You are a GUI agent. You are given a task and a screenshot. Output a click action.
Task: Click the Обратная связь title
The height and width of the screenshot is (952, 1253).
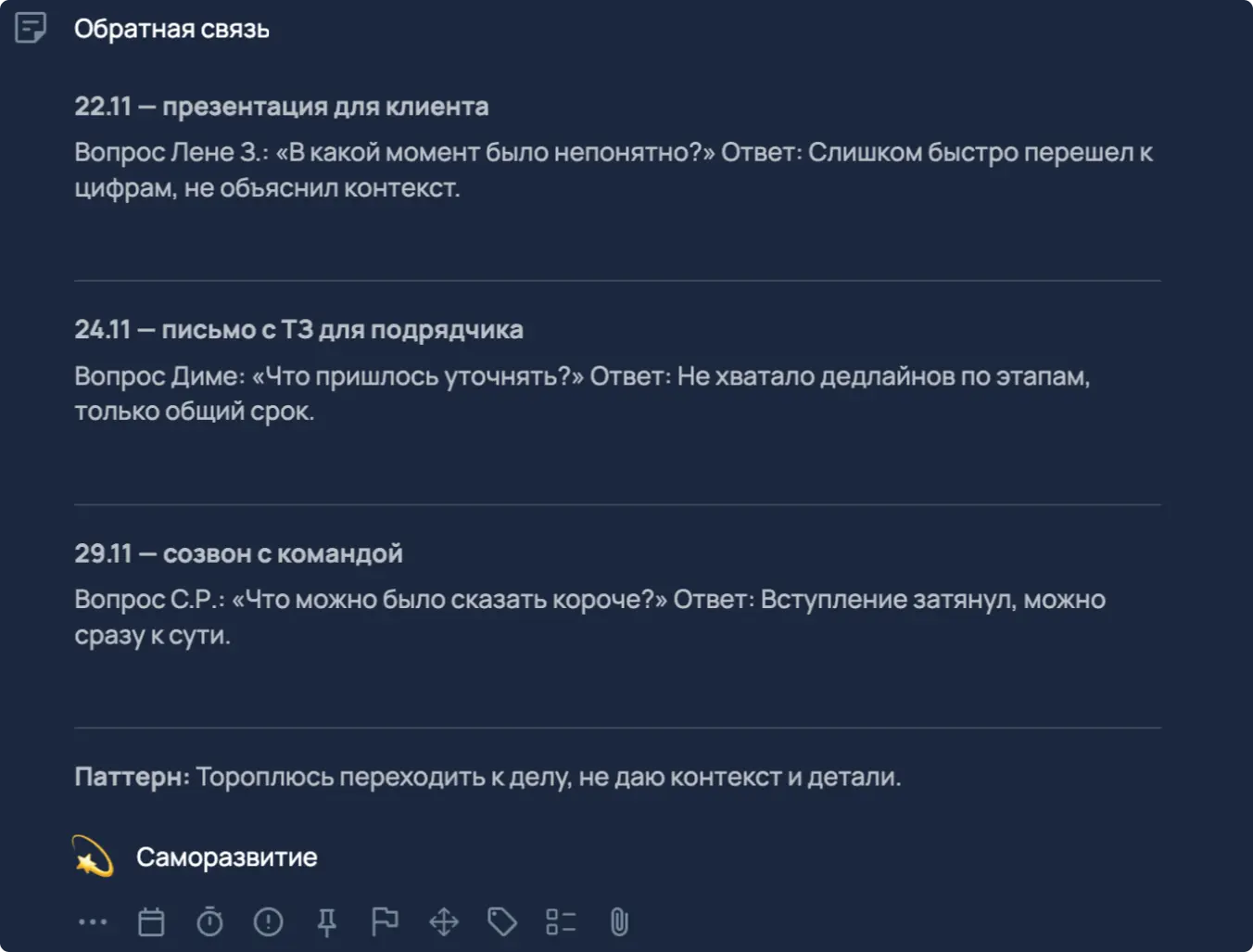(x=172, y=28)
